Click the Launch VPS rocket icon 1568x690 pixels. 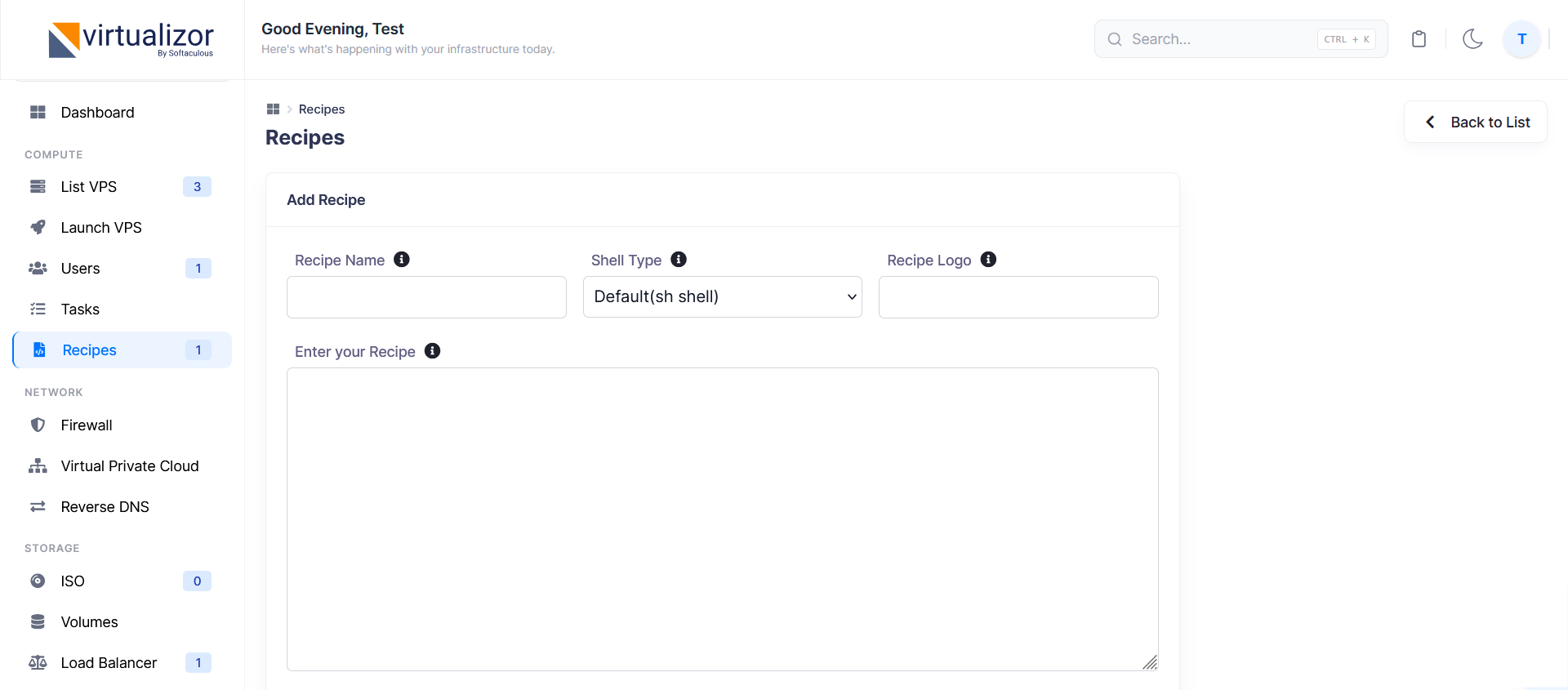[38, 228]
